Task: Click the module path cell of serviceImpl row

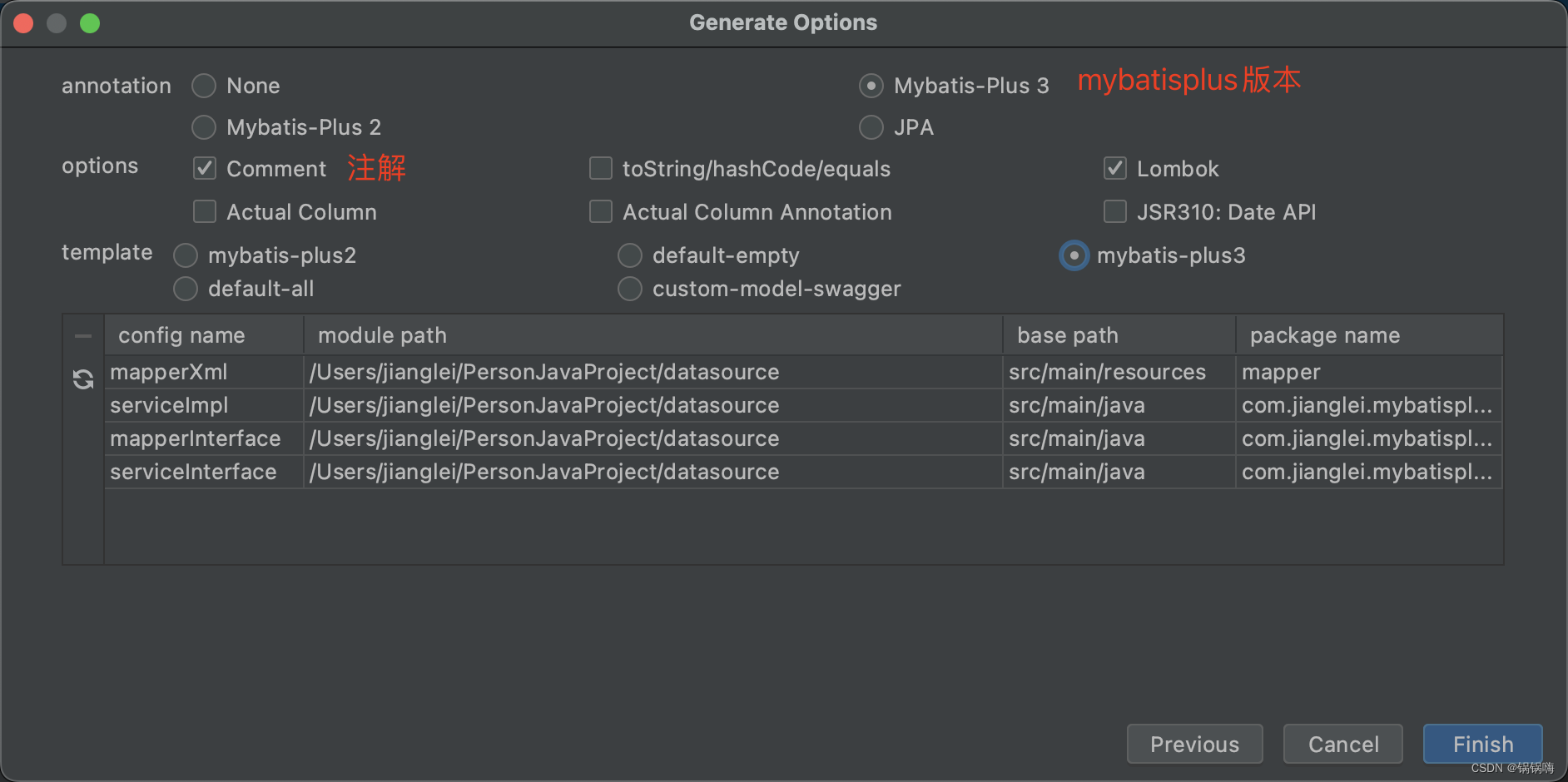Action: (x=653, y=405)
